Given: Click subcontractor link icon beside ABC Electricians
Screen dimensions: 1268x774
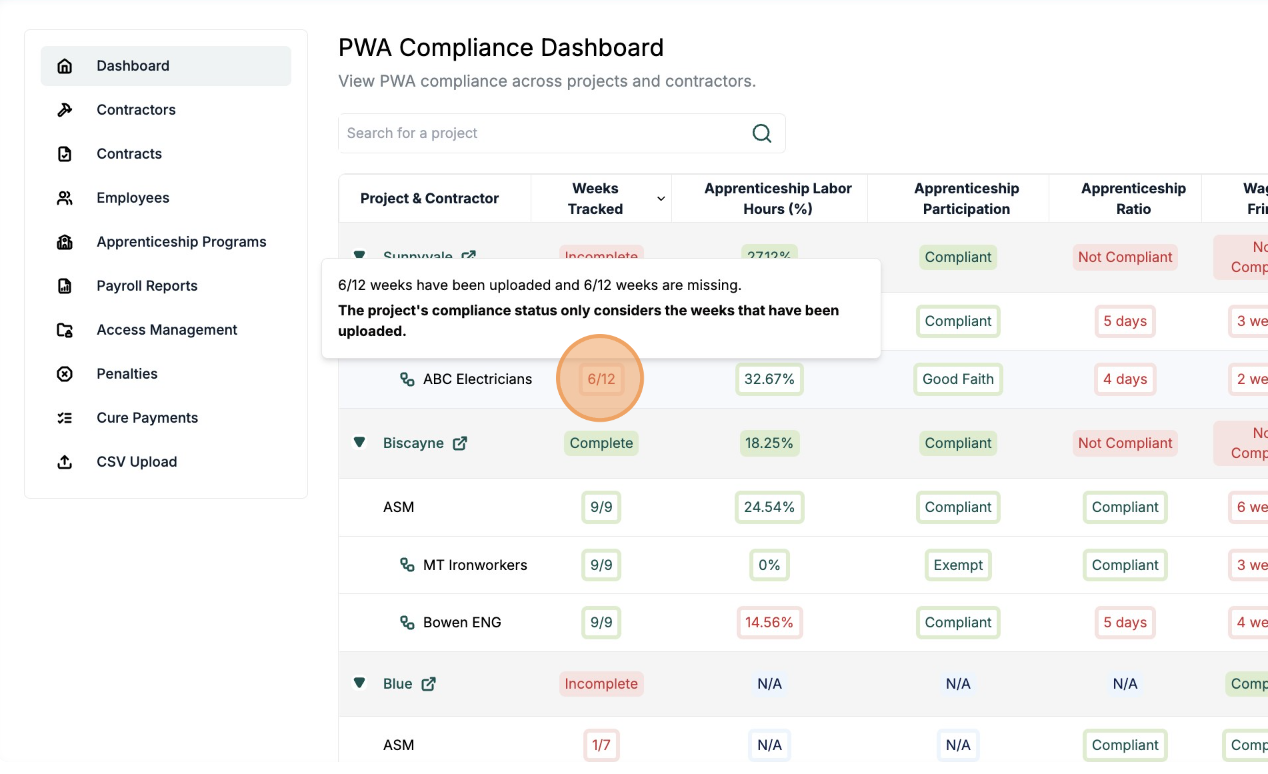Looking at the screenshot, I should [407, 380].
